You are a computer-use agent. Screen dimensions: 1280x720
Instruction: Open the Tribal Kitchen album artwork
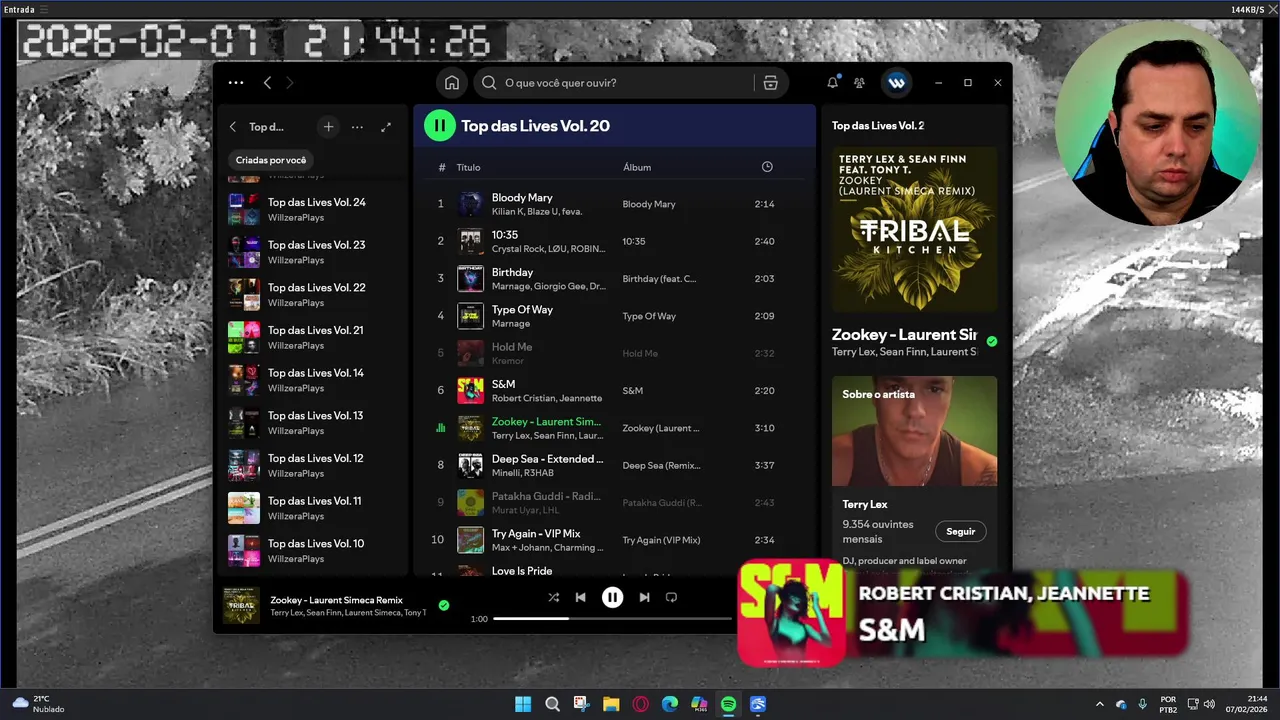(915, 230)
